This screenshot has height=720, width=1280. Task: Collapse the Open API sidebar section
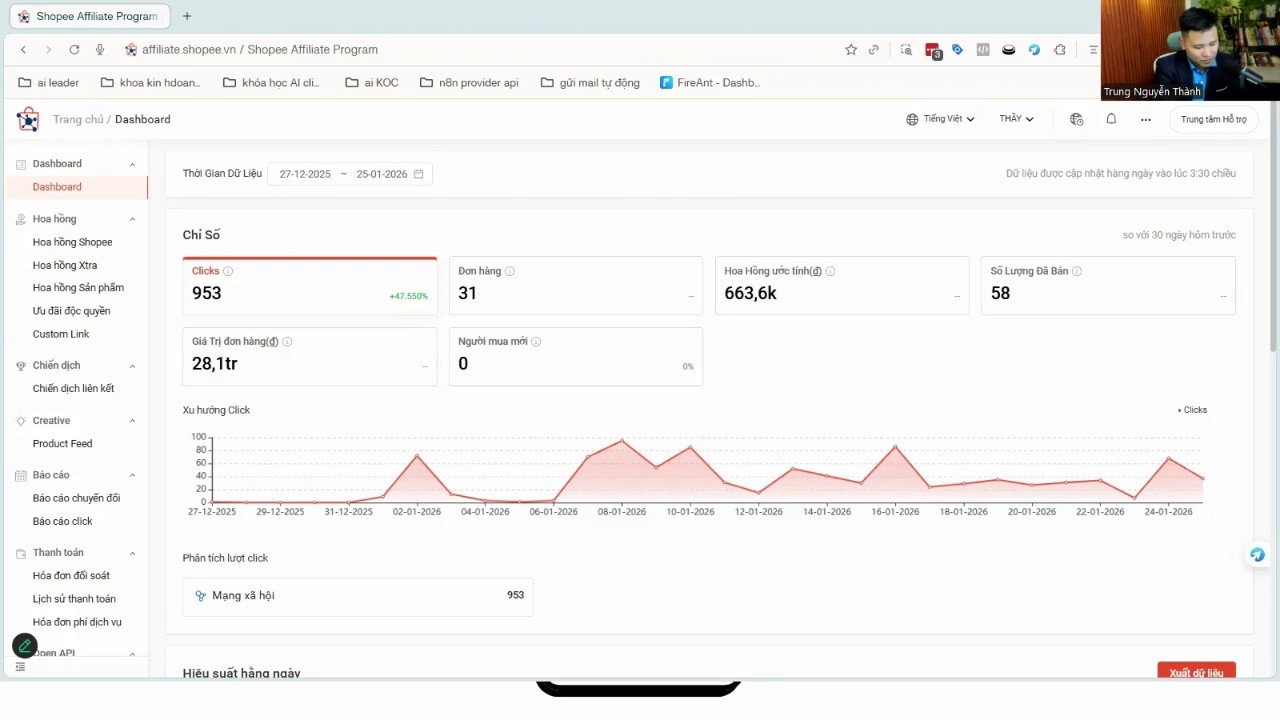pyautogui.click(x=132, y=654)
